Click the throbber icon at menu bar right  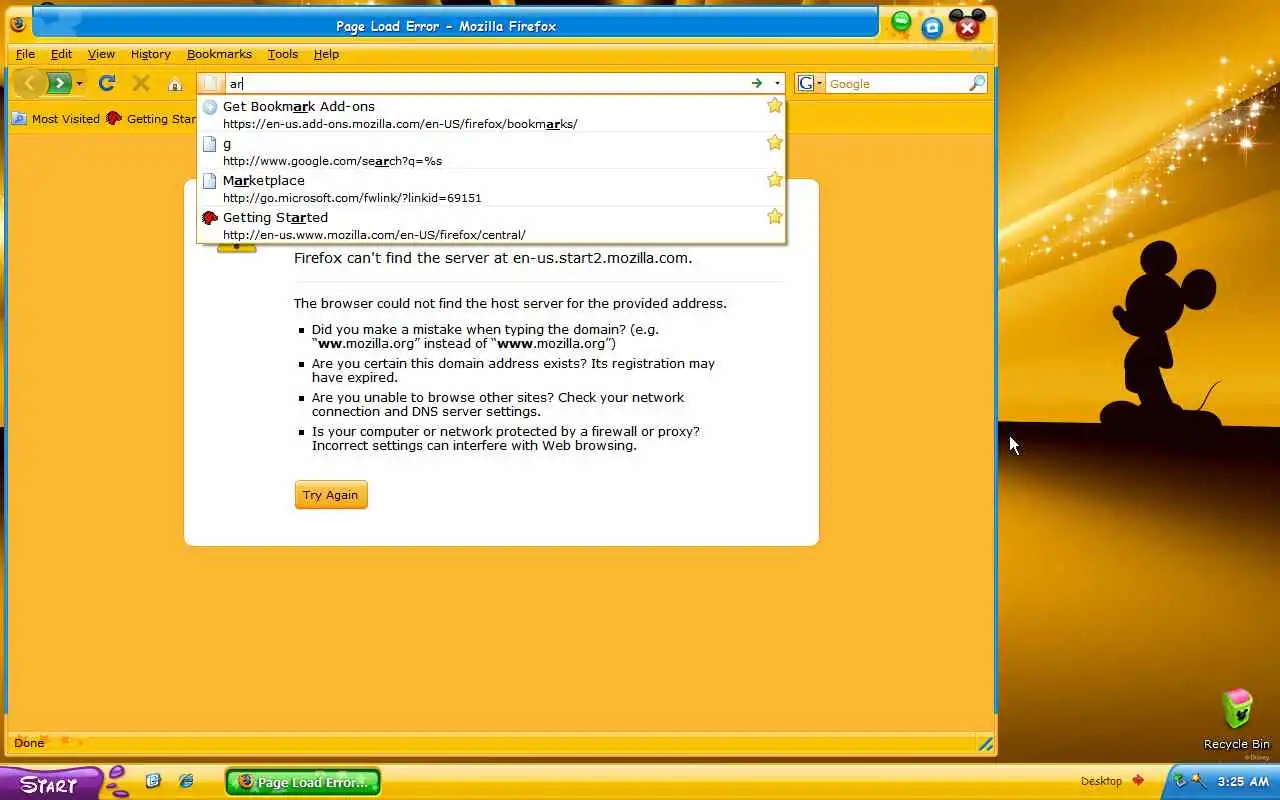click(980, 54)
